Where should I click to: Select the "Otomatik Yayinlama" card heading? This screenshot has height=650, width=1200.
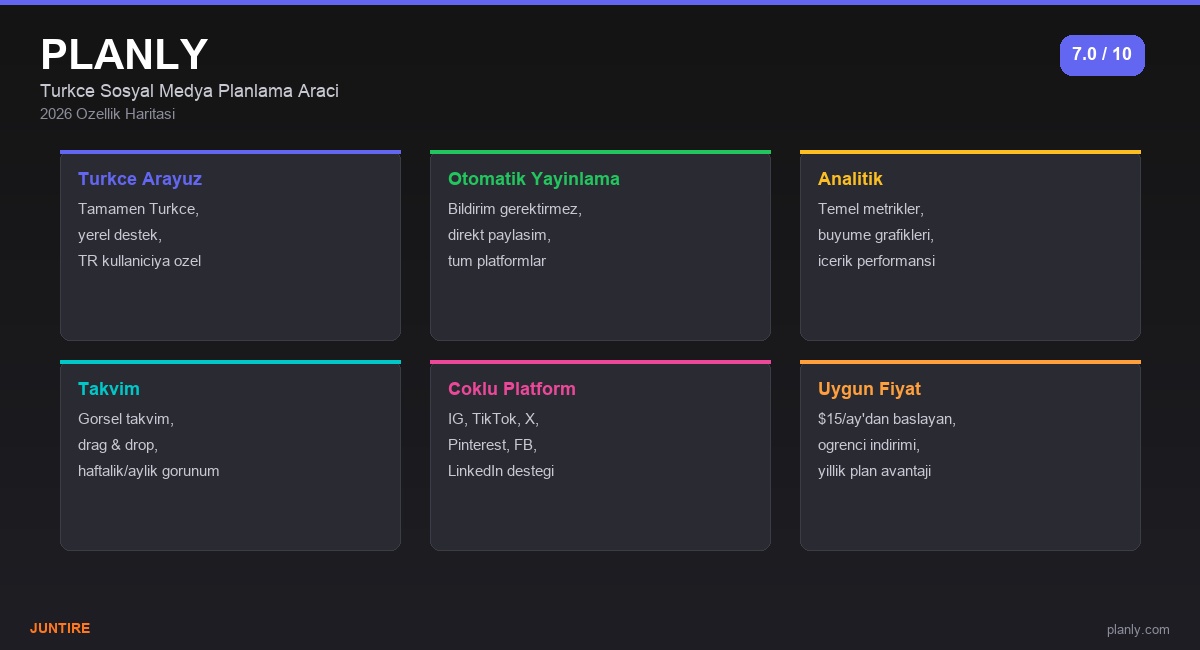click(x=534, y=179)
